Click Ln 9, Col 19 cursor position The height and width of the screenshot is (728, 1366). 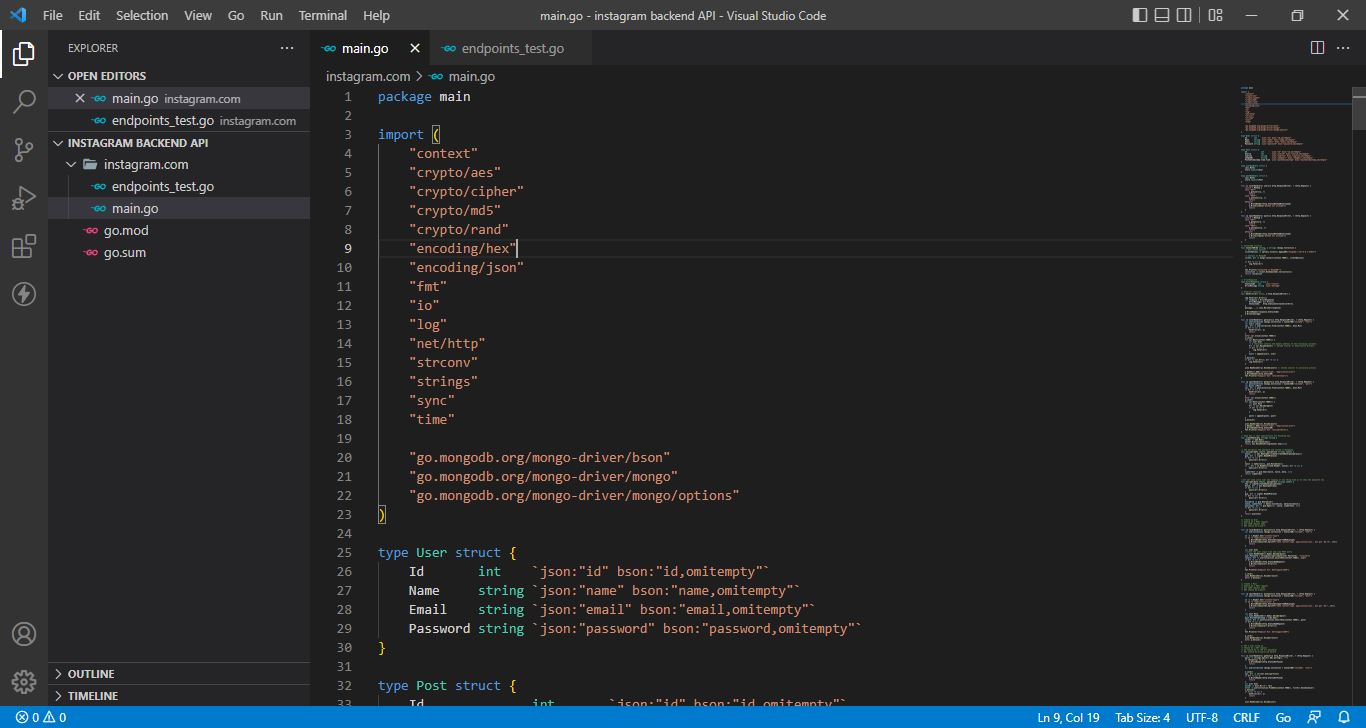pyautogui.click(x=1068, y=717)
